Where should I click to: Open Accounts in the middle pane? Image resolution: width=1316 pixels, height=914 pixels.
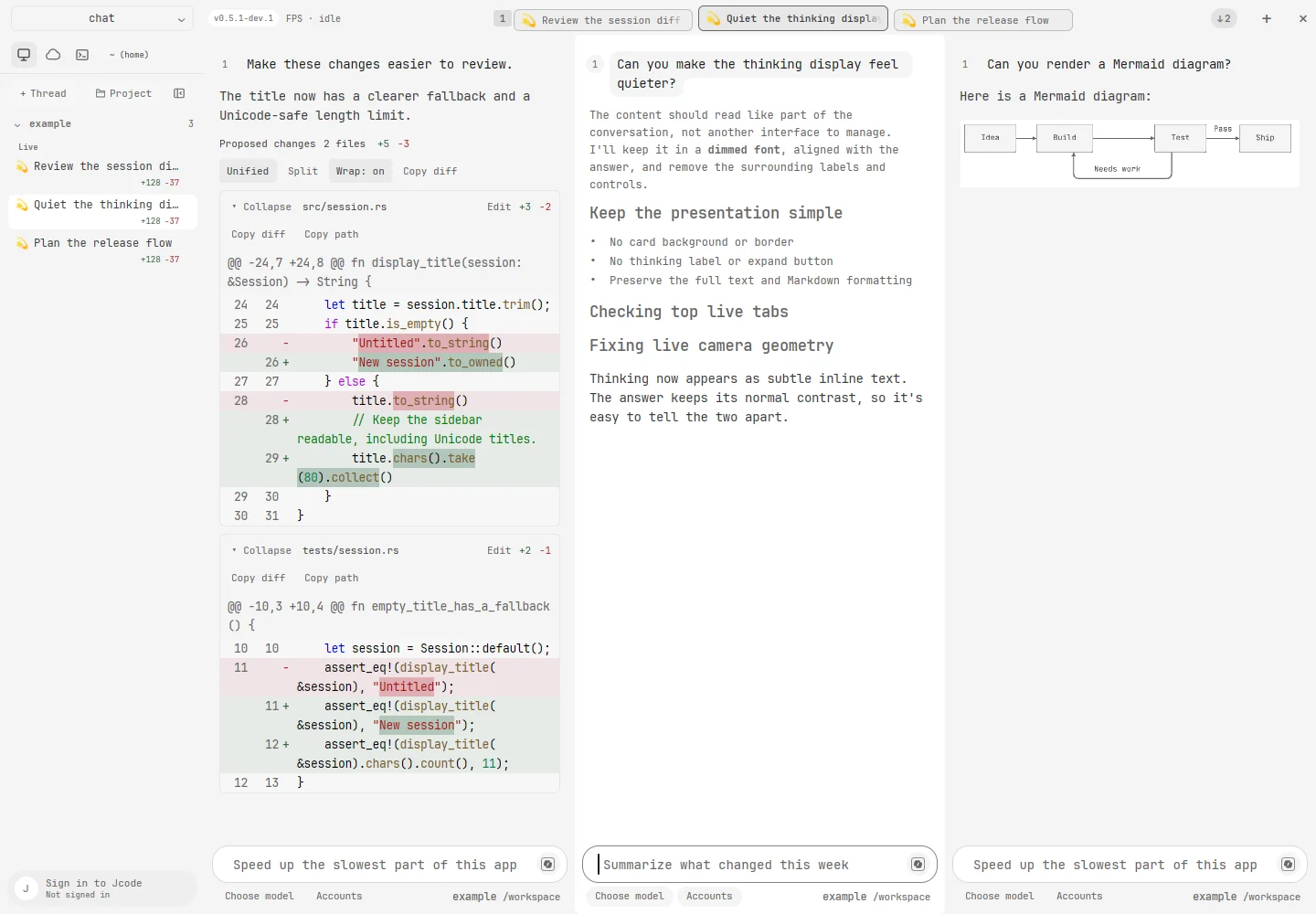point(709,897)
